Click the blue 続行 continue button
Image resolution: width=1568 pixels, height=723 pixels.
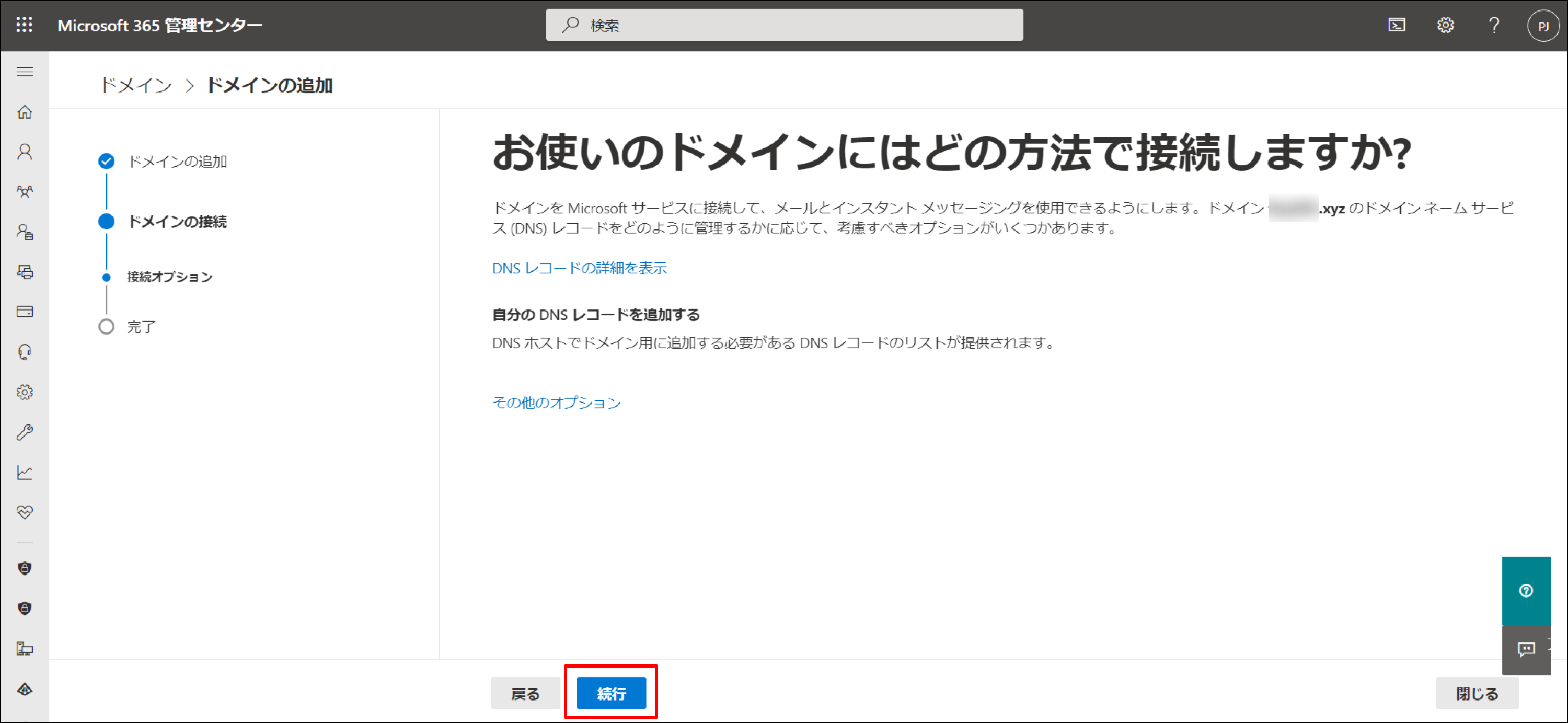(611, 693)
